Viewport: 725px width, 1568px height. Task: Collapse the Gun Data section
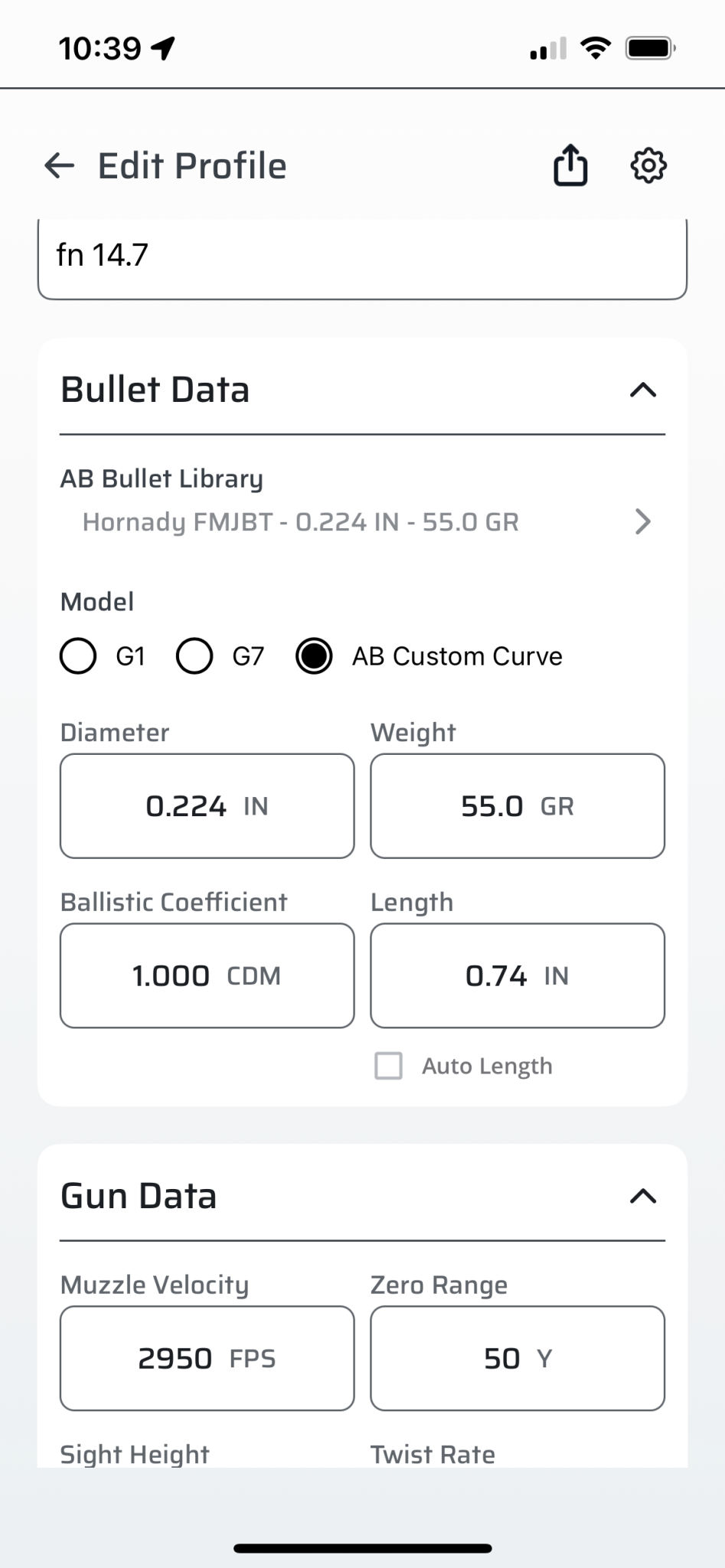coord(643,1196)
